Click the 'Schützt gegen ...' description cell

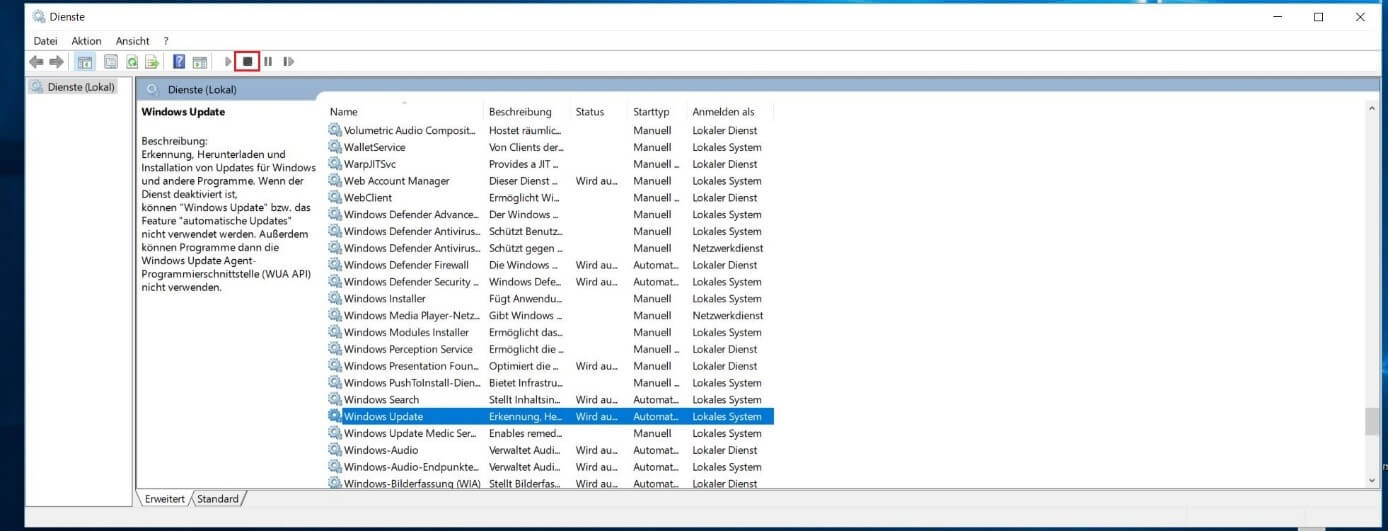[x=524, y=248]
